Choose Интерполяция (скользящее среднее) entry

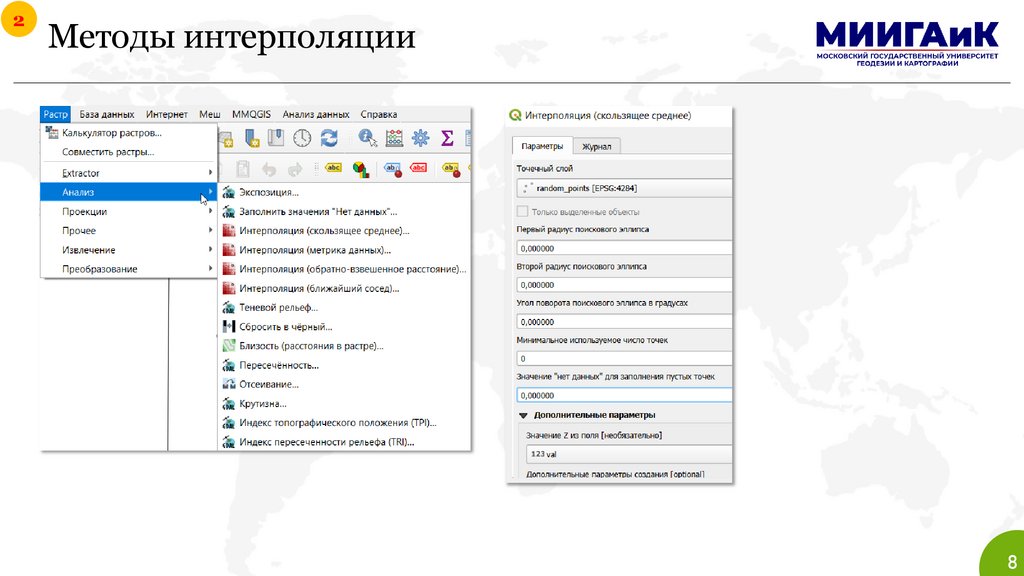point(324,231)
